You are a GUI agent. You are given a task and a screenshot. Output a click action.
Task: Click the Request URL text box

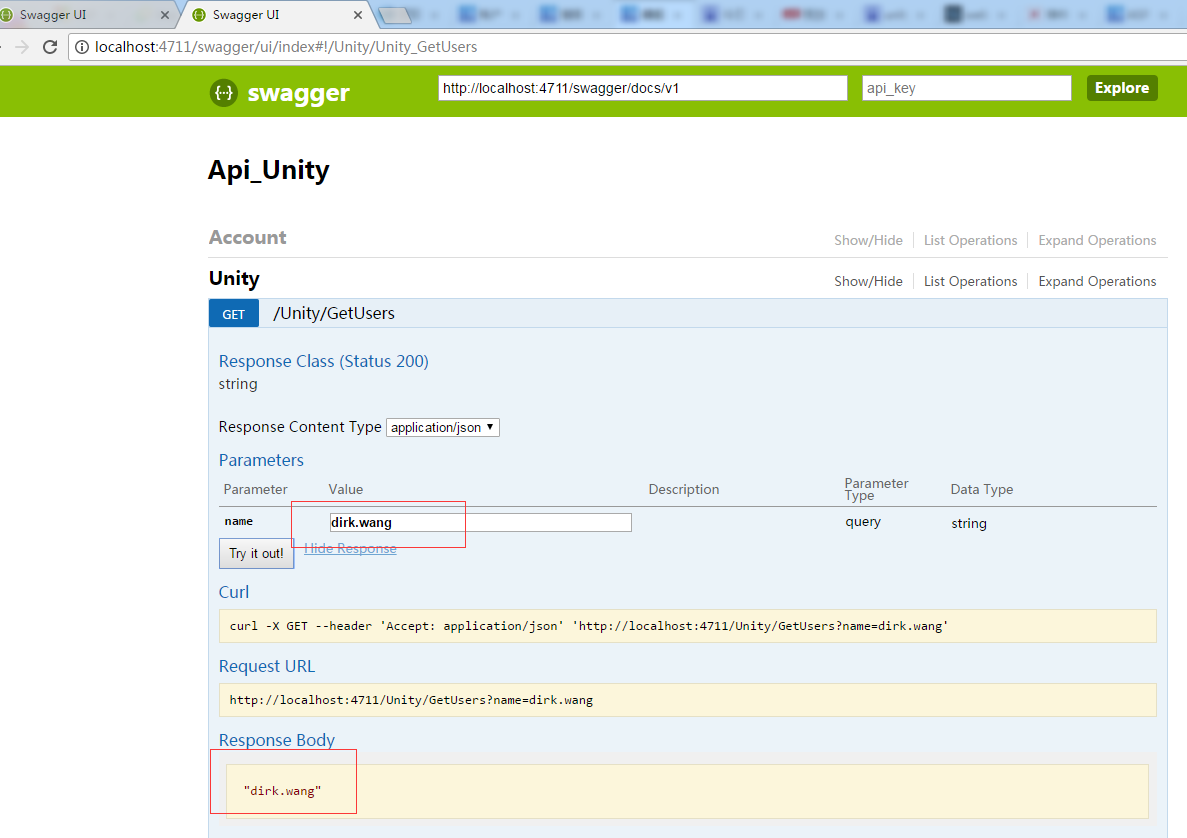click(x=687, y=700)
